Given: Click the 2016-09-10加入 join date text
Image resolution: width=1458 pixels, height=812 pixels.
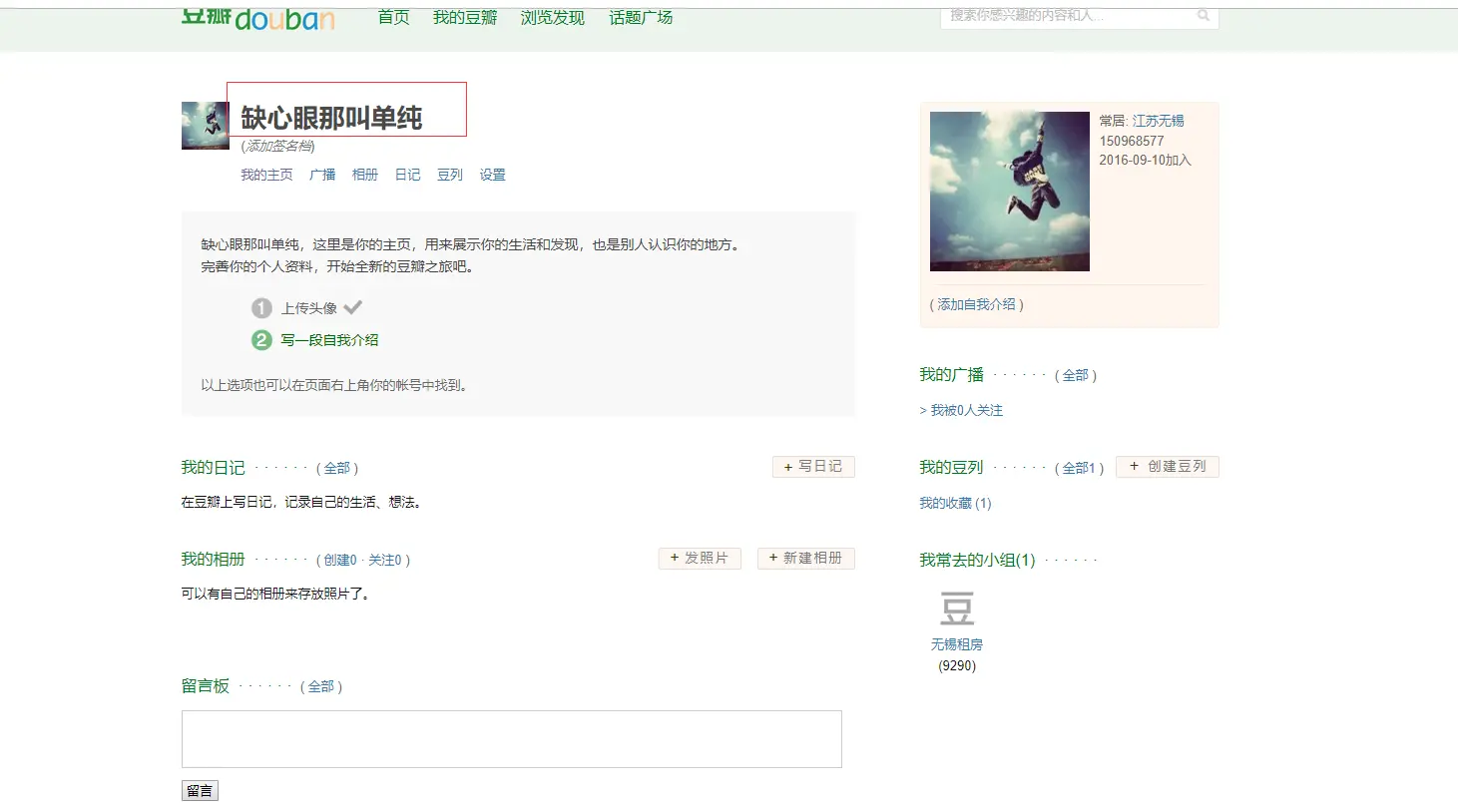Looking at the screenshot, I should pos(1146,160).
